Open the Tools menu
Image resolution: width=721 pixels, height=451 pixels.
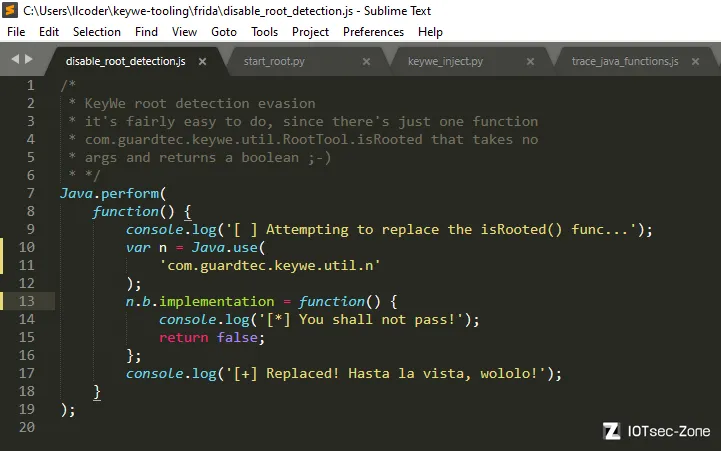pyautogui.click(x=264, y=32)
